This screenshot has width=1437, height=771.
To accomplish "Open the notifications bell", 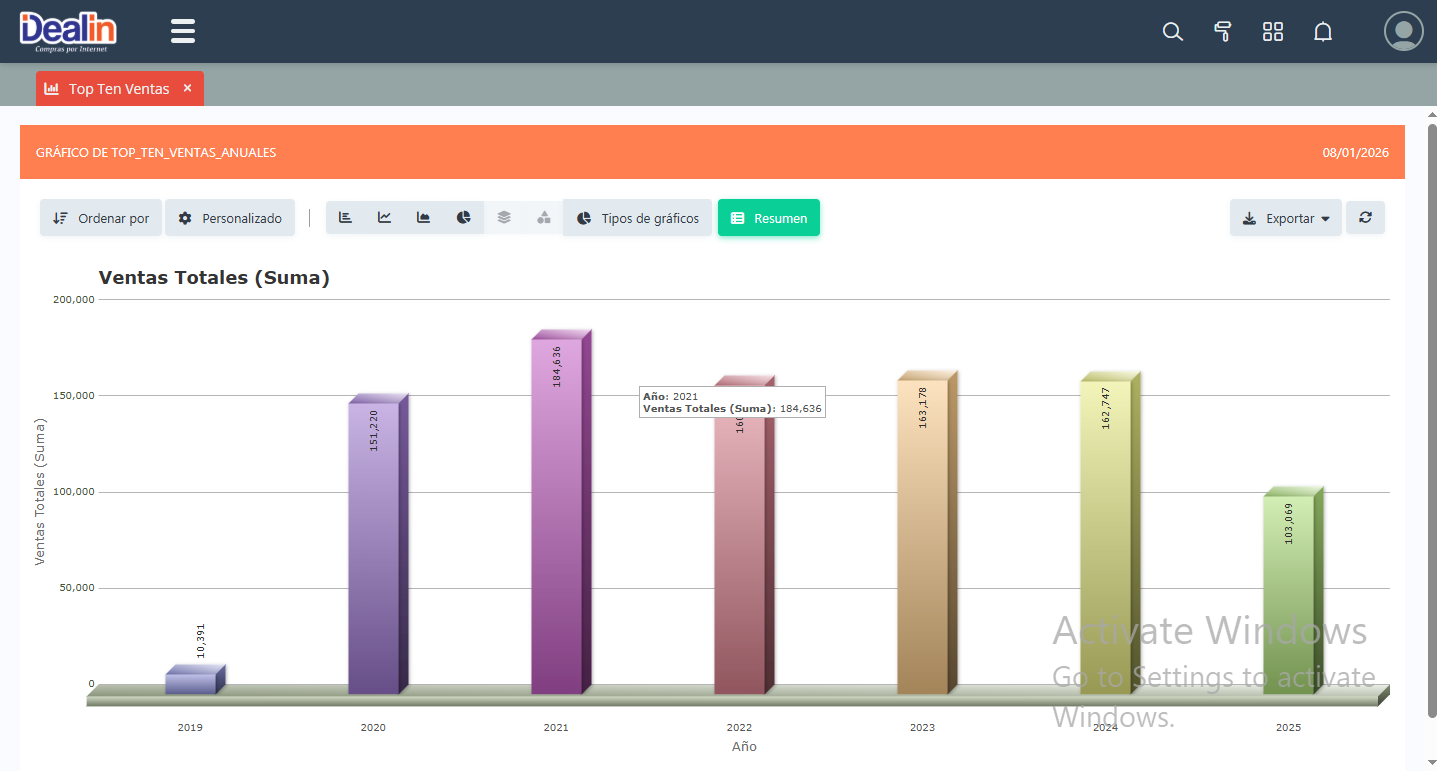I will (1323, 32).
